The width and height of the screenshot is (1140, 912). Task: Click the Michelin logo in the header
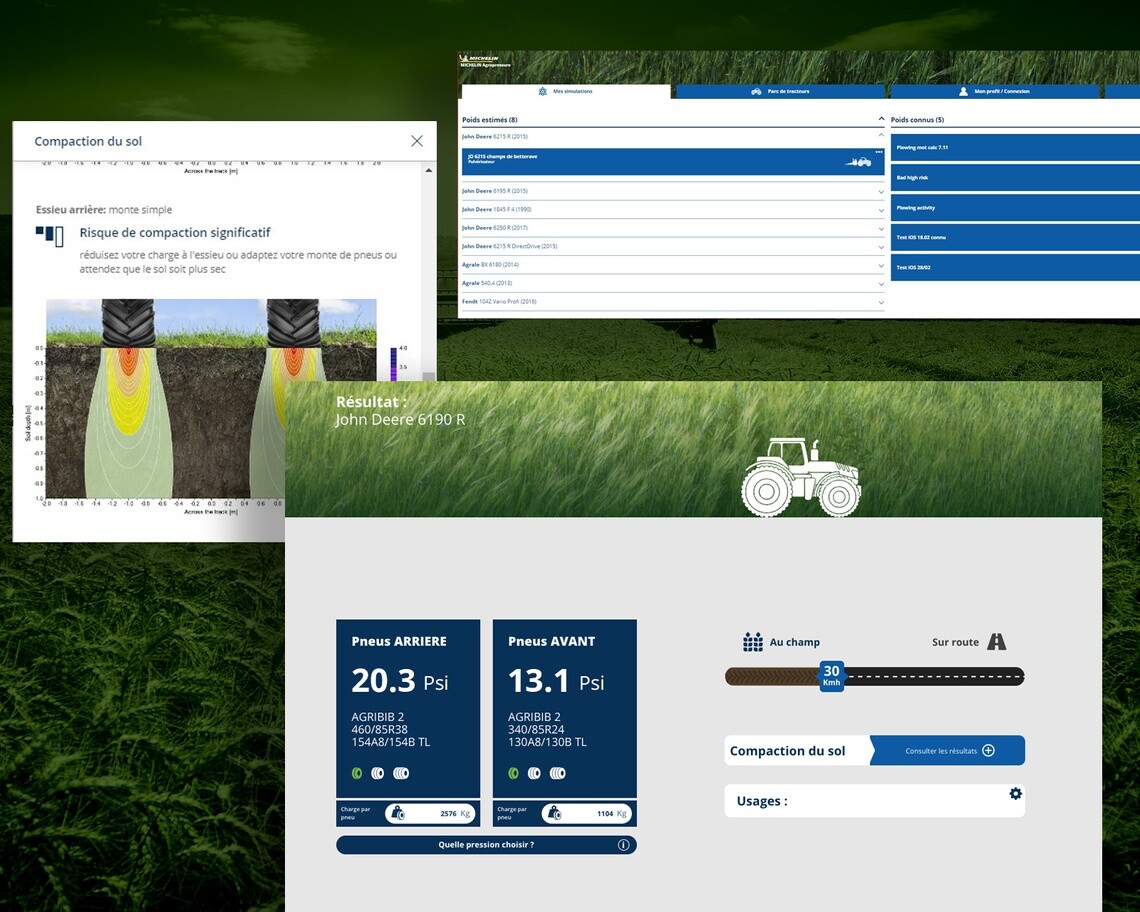480,58
